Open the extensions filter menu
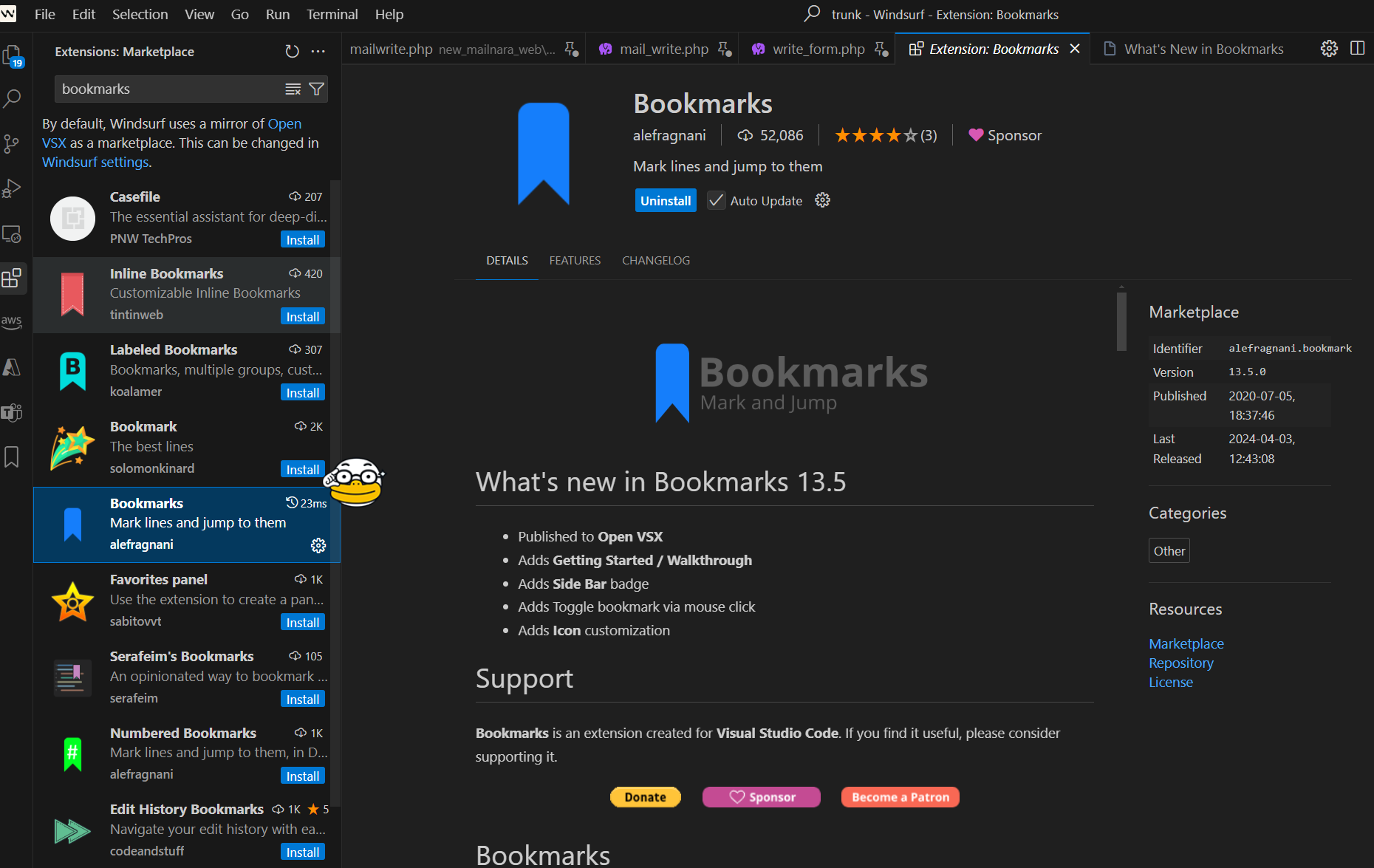Image resolution: width=1374 pixels, height=868 pixels. point(317,89)
